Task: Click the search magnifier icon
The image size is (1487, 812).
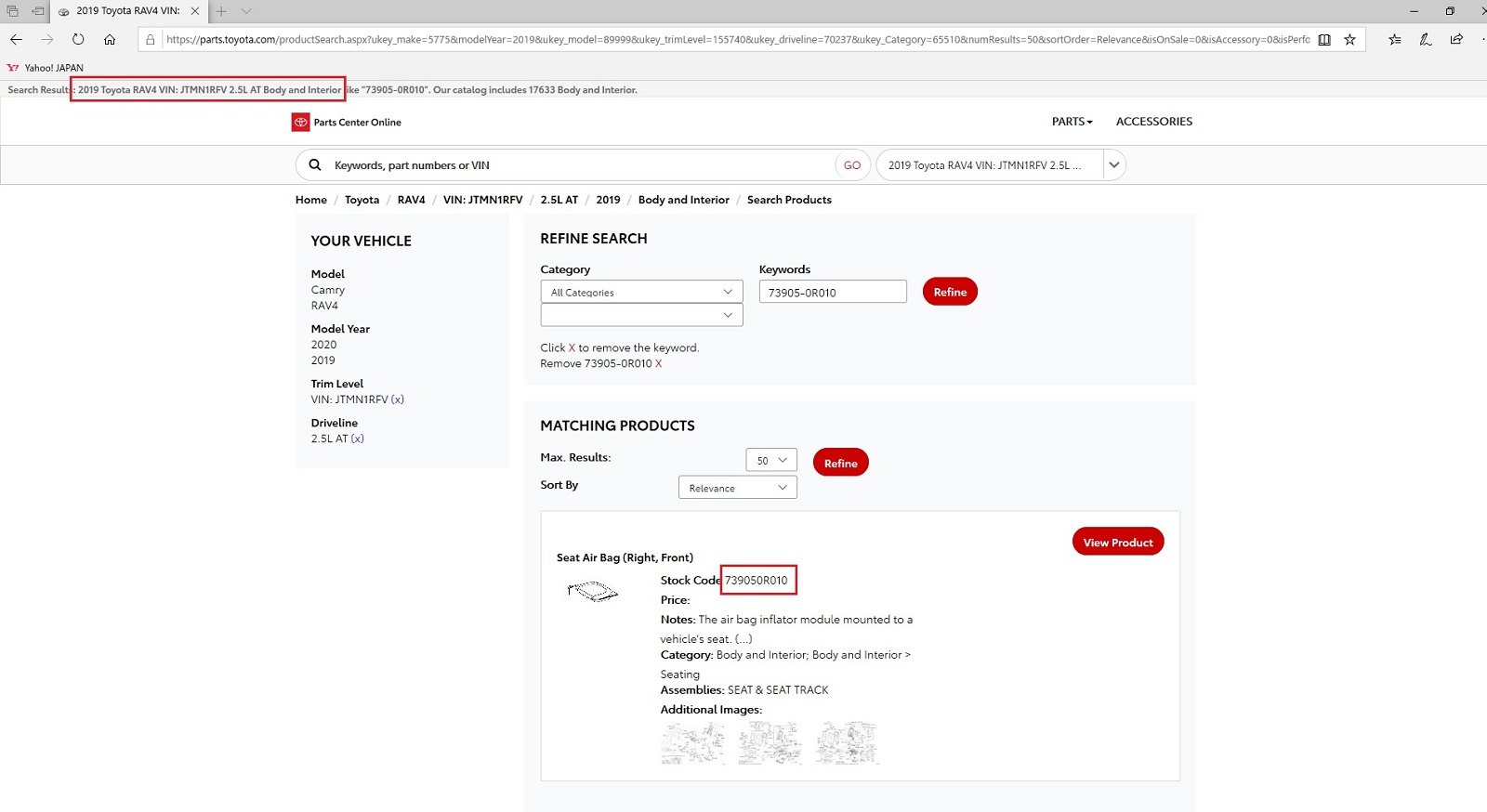Action: (x=315, y=164)
